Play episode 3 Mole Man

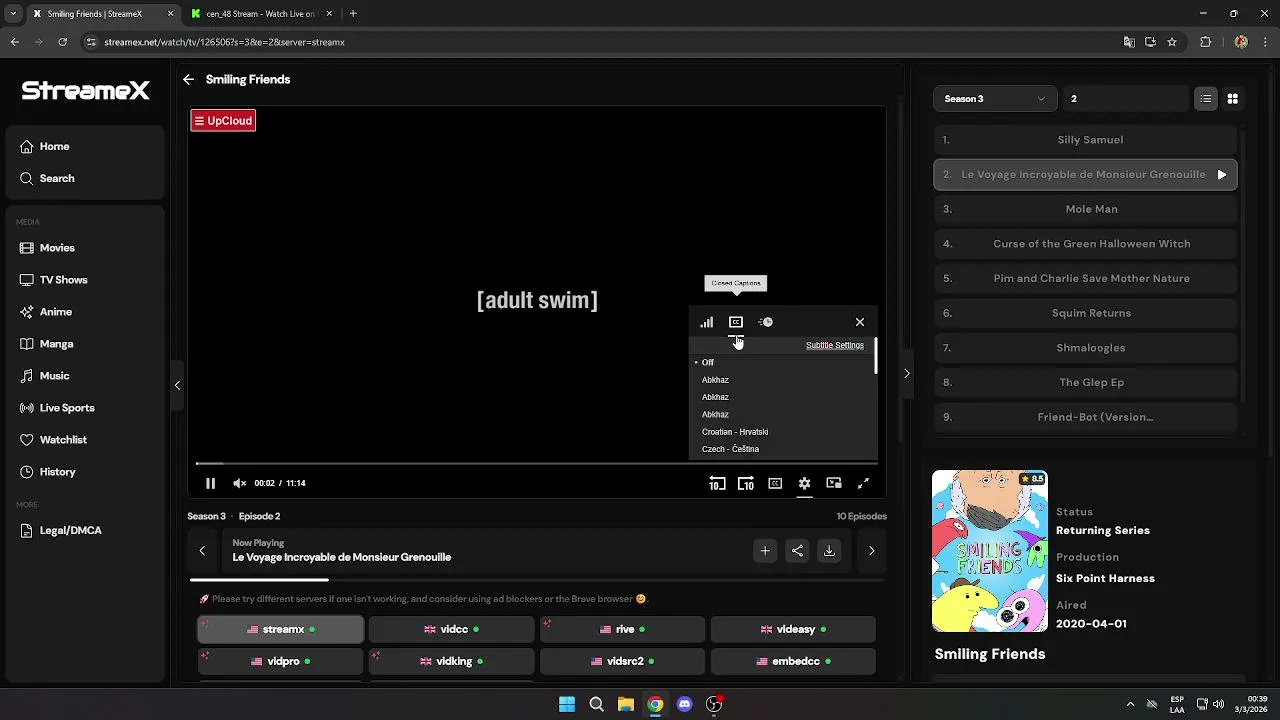1085,209
